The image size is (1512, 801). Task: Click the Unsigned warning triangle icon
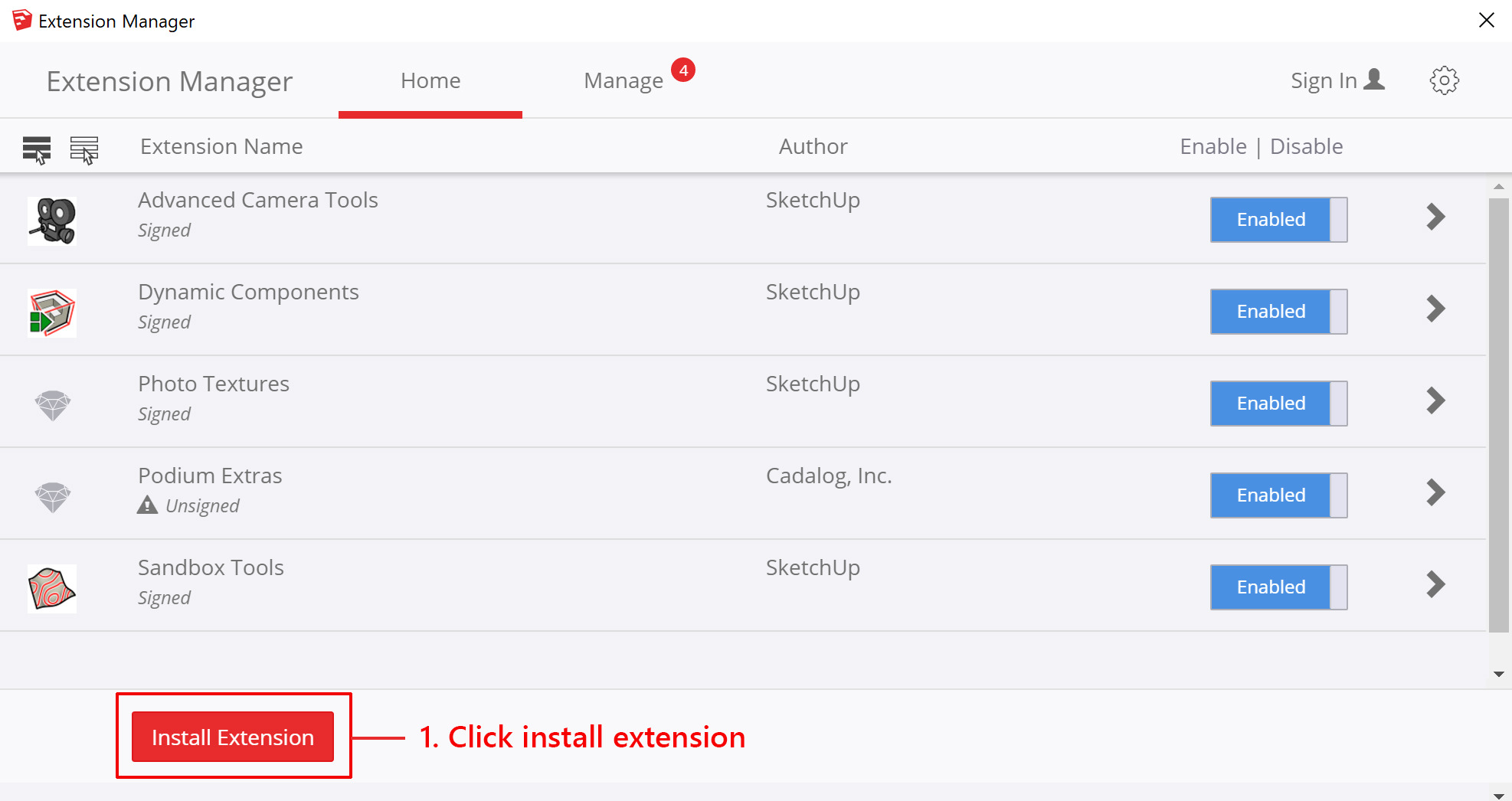click(x=147, y=505)
